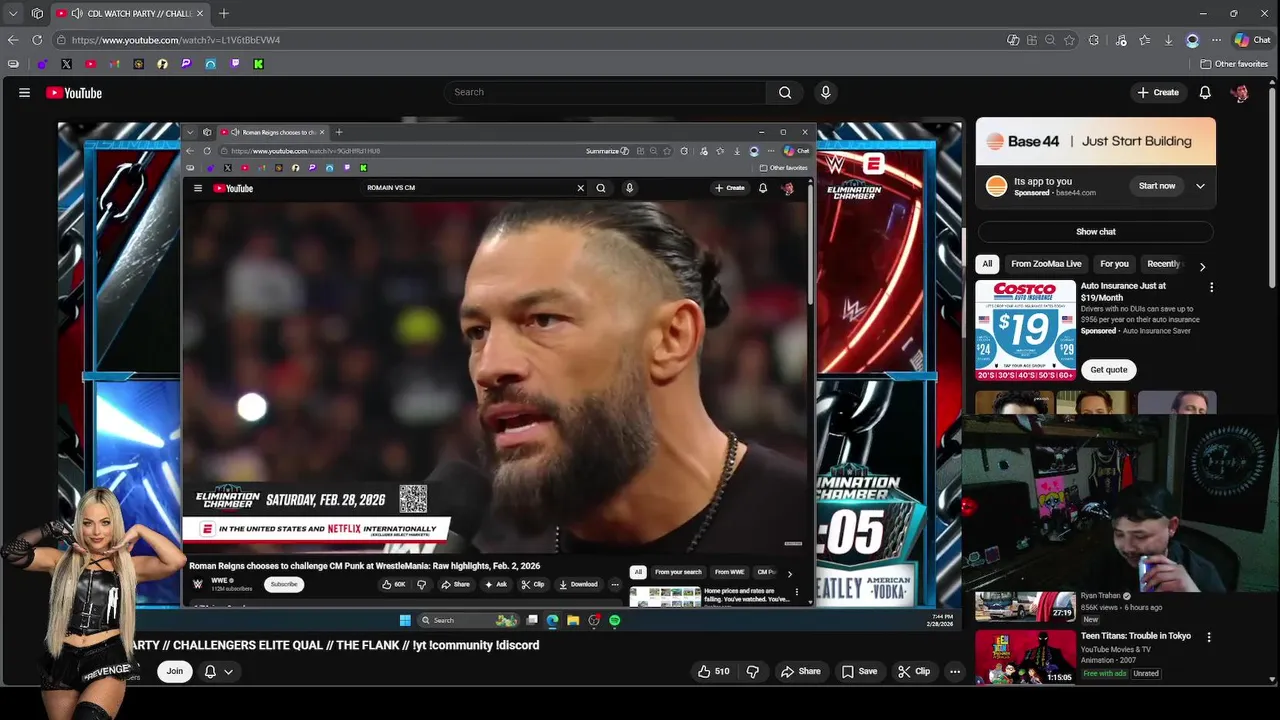Select the All filter chip

click(x=987, y=264)
